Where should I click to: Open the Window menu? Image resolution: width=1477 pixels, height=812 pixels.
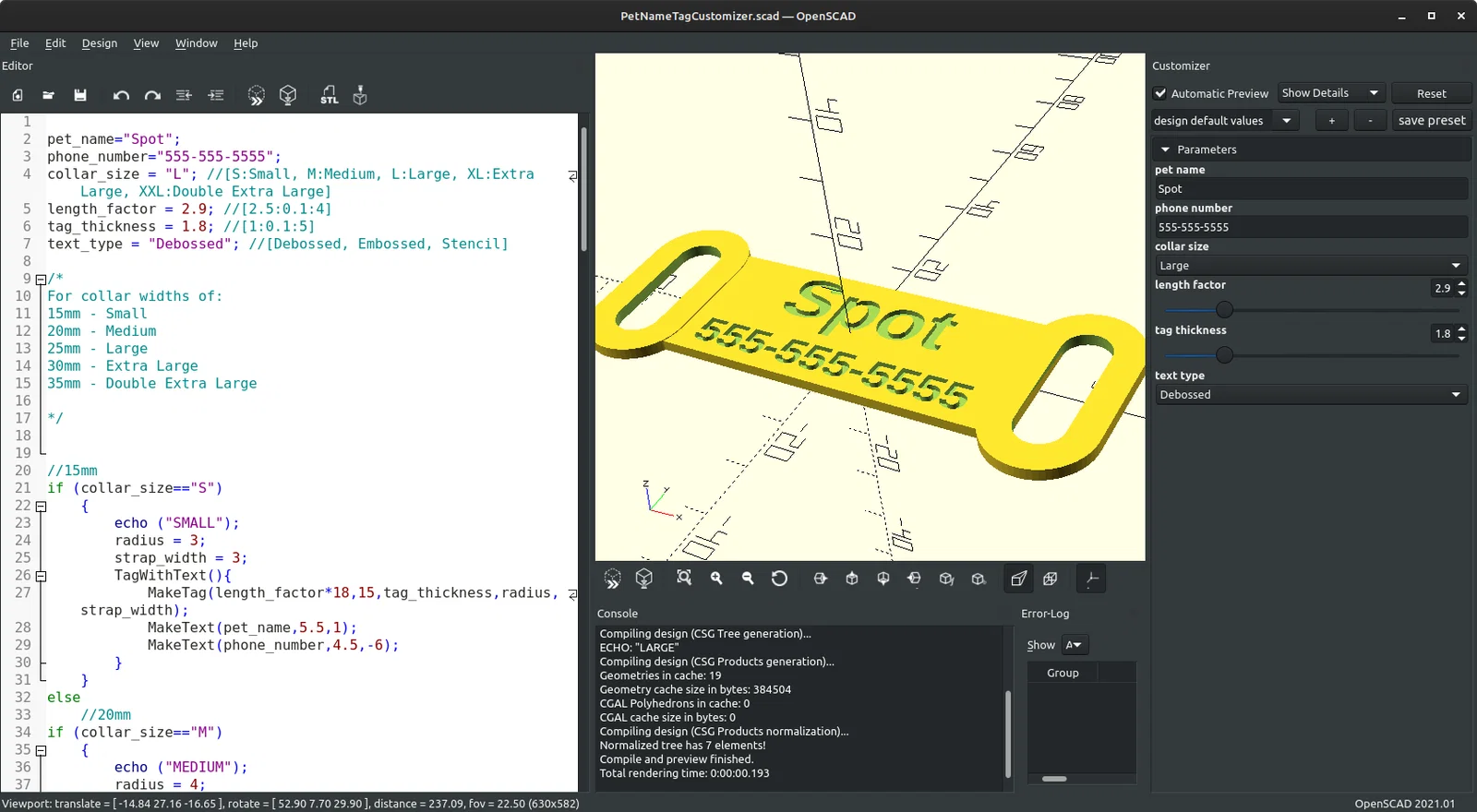coord(196,43)
